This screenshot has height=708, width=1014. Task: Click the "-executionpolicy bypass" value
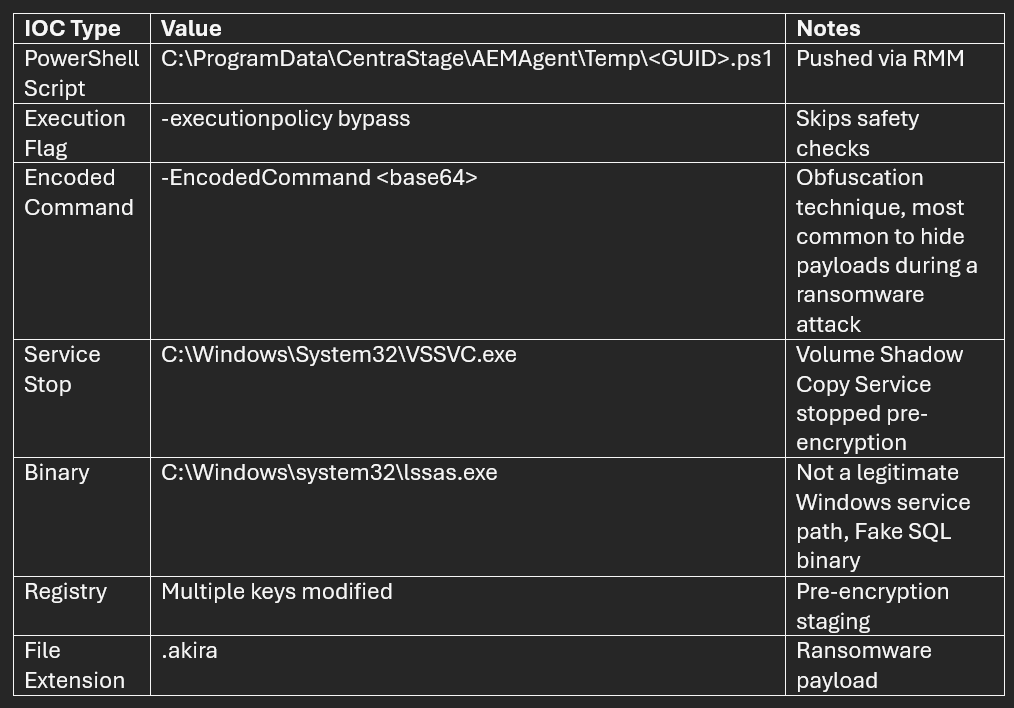coord(285,119)
